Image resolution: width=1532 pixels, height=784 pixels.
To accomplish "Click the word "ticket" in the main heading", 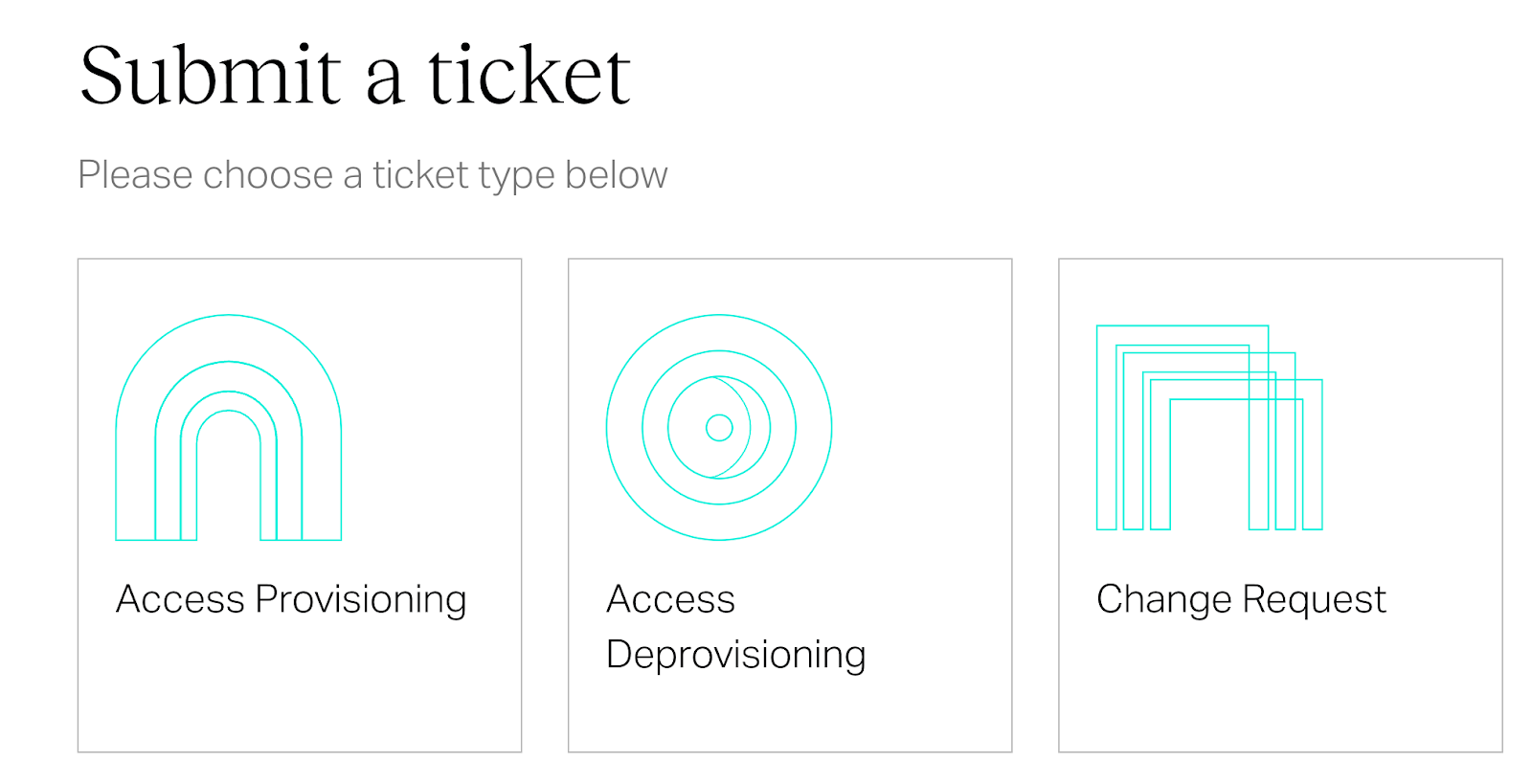I will point(529,75).
